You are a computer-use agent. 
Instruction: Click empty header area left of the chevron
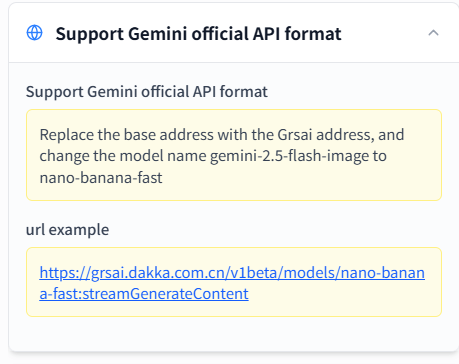point(383,33)
